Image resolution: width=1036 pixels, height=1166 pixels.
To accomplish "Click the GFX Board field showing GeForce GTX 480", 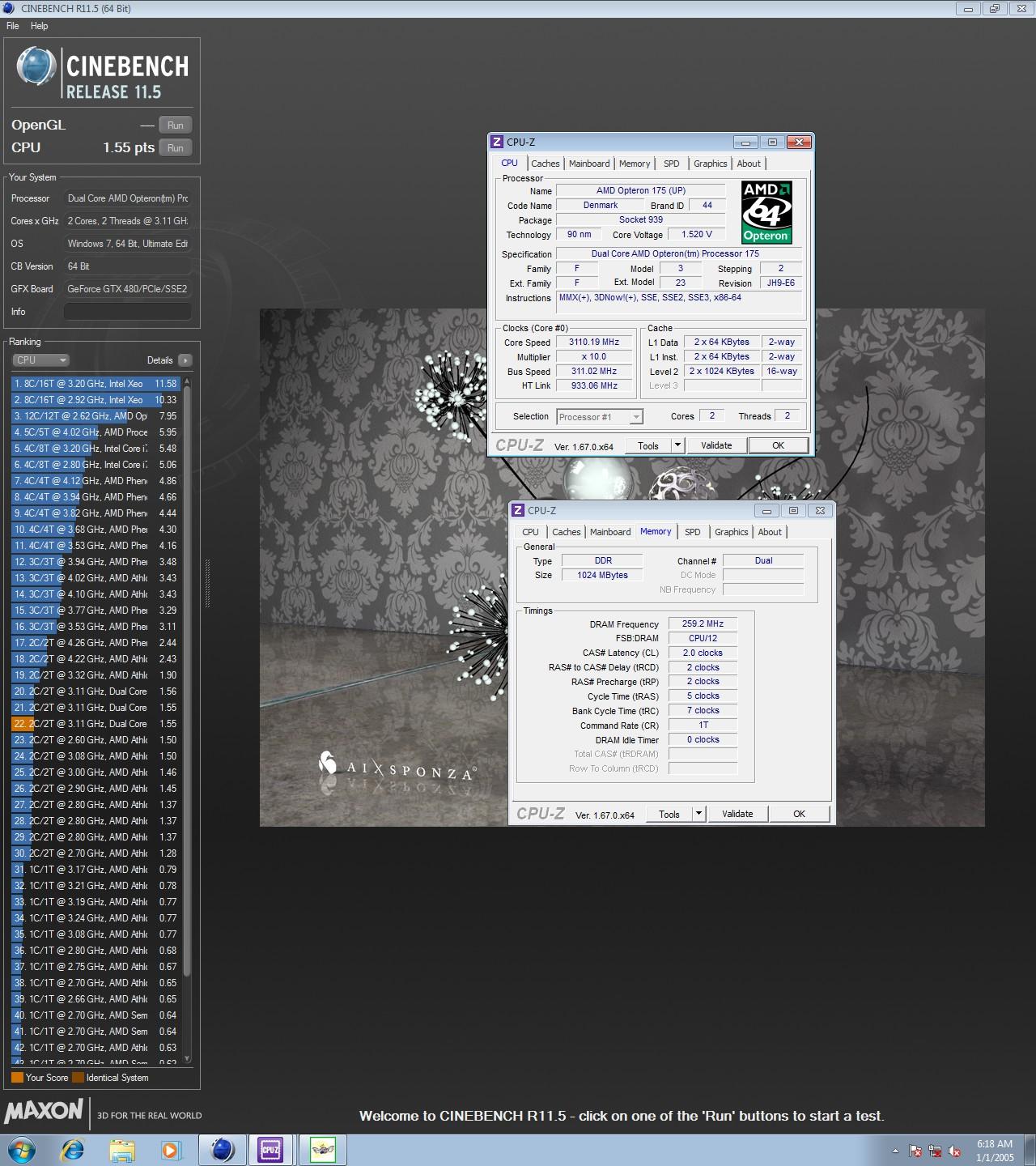I will pyautogui.click(x=128, y=289).
